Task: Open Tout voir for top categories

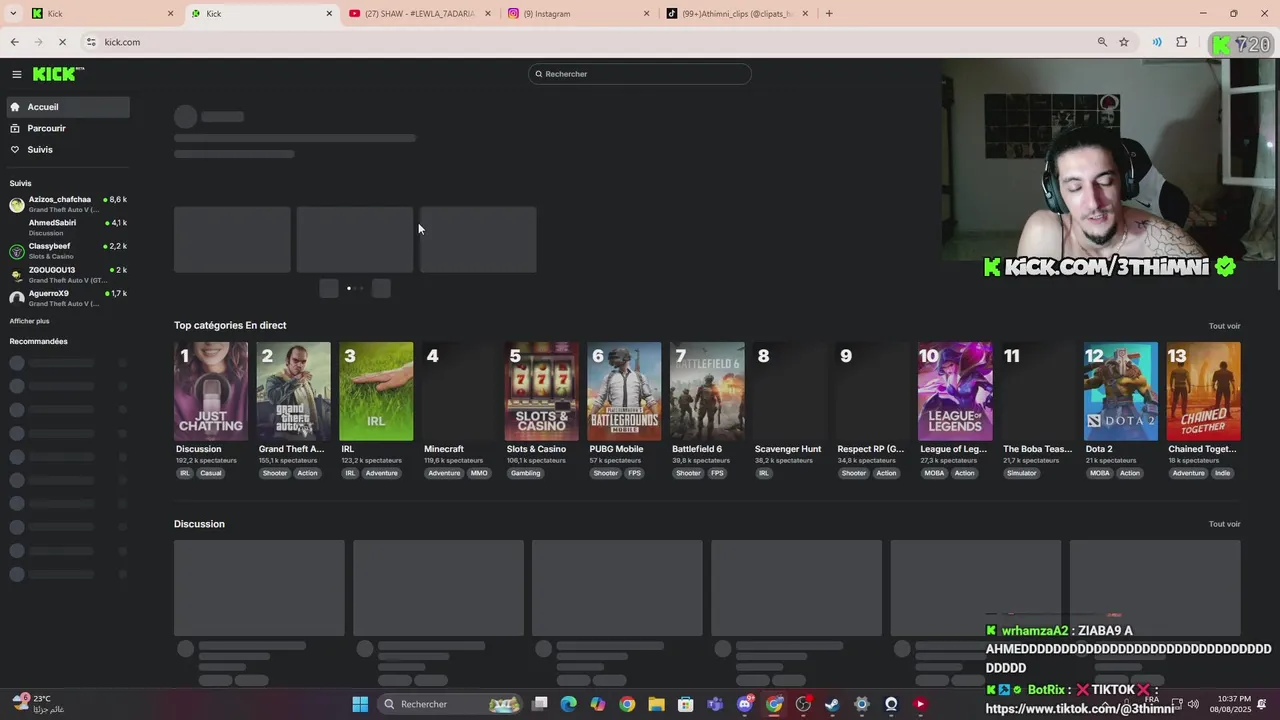Action: 1224,326
